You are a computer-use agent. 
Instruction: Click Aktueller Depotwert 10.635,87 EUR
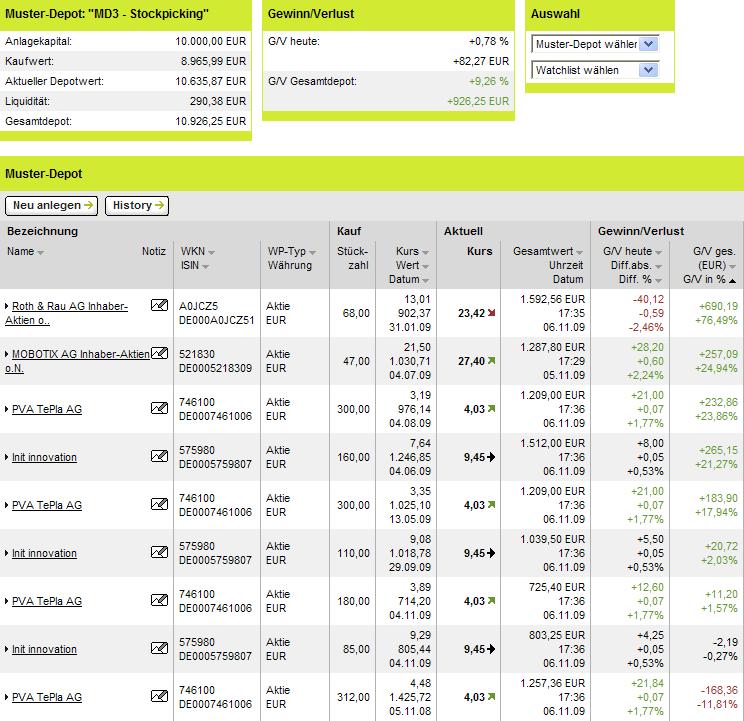pos(211,82)
